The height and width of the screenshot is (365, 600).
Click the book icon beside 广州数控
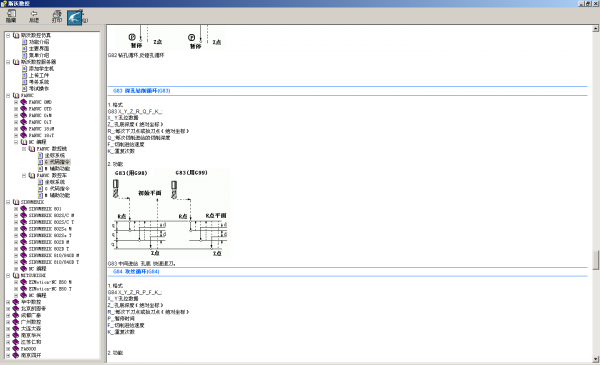[x=16, y=322]
